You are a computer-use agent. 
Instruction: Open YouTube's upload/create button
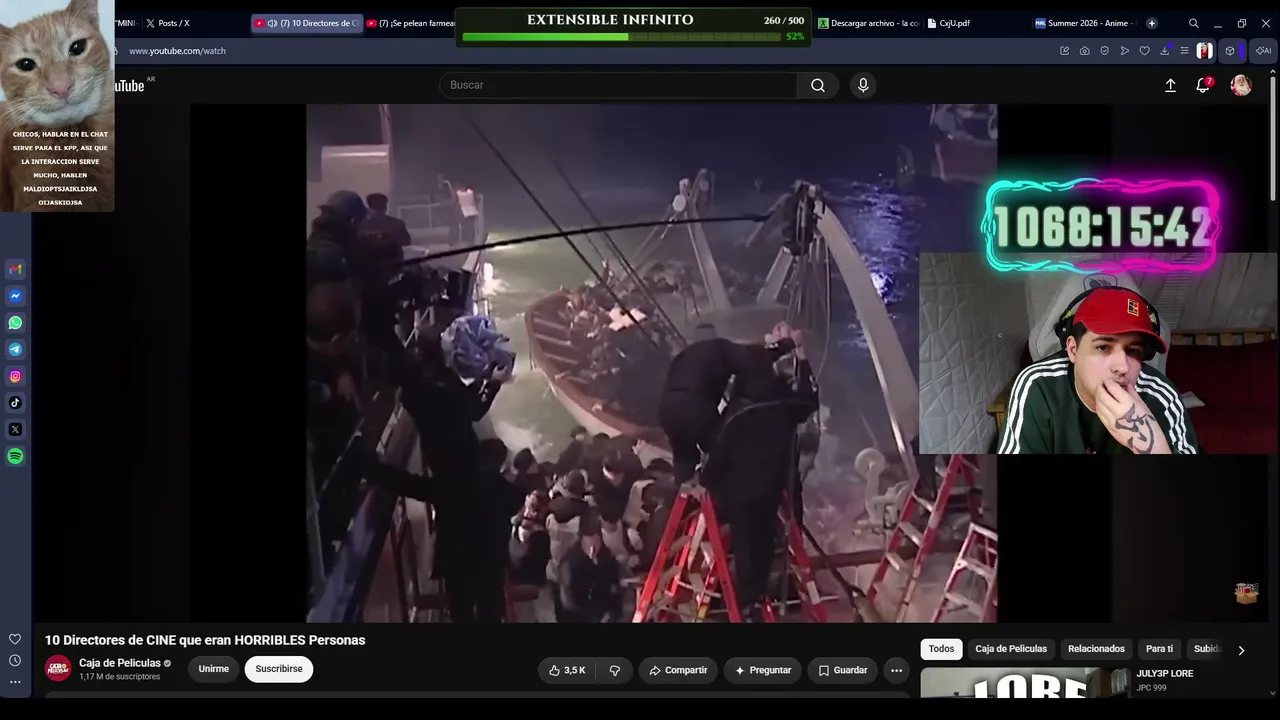[1170, 85]
